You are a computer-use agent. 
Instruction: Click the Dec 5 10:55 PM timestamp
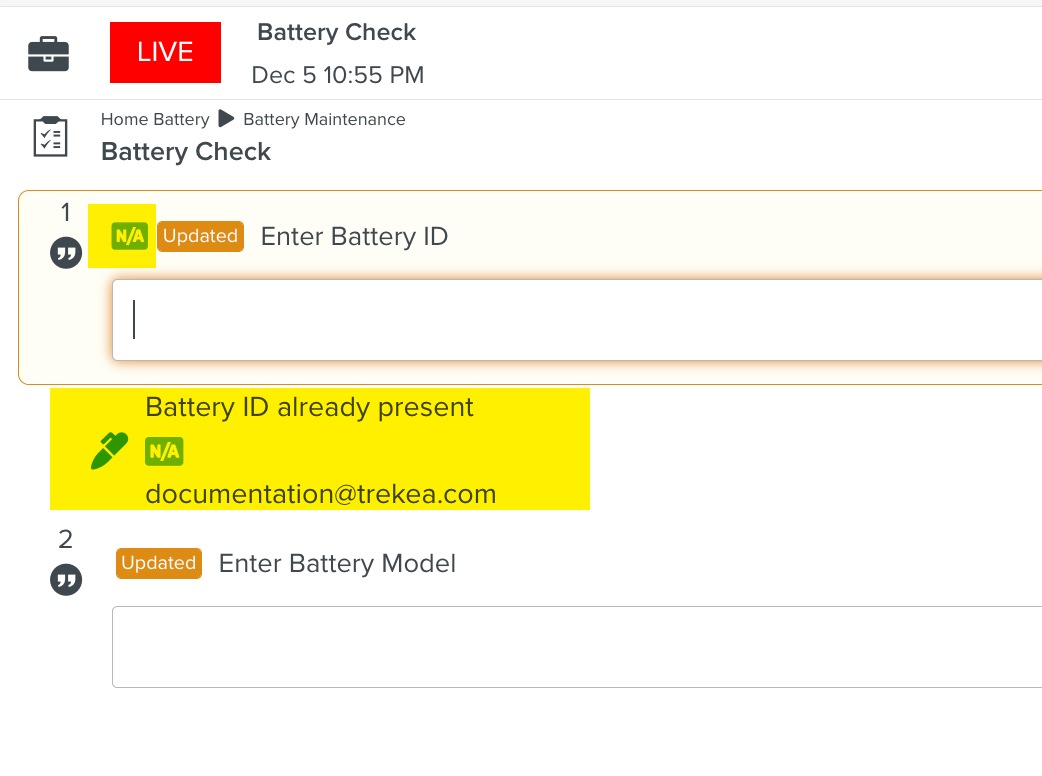tap(337, 75)
